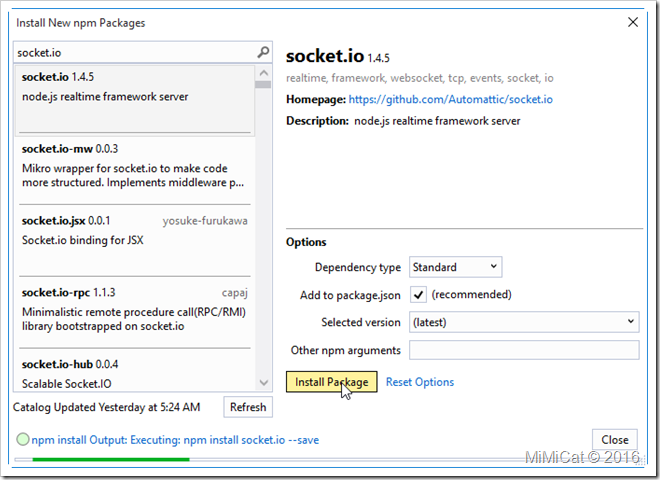Click the package list scroll up arrow

tap(263, 72)
